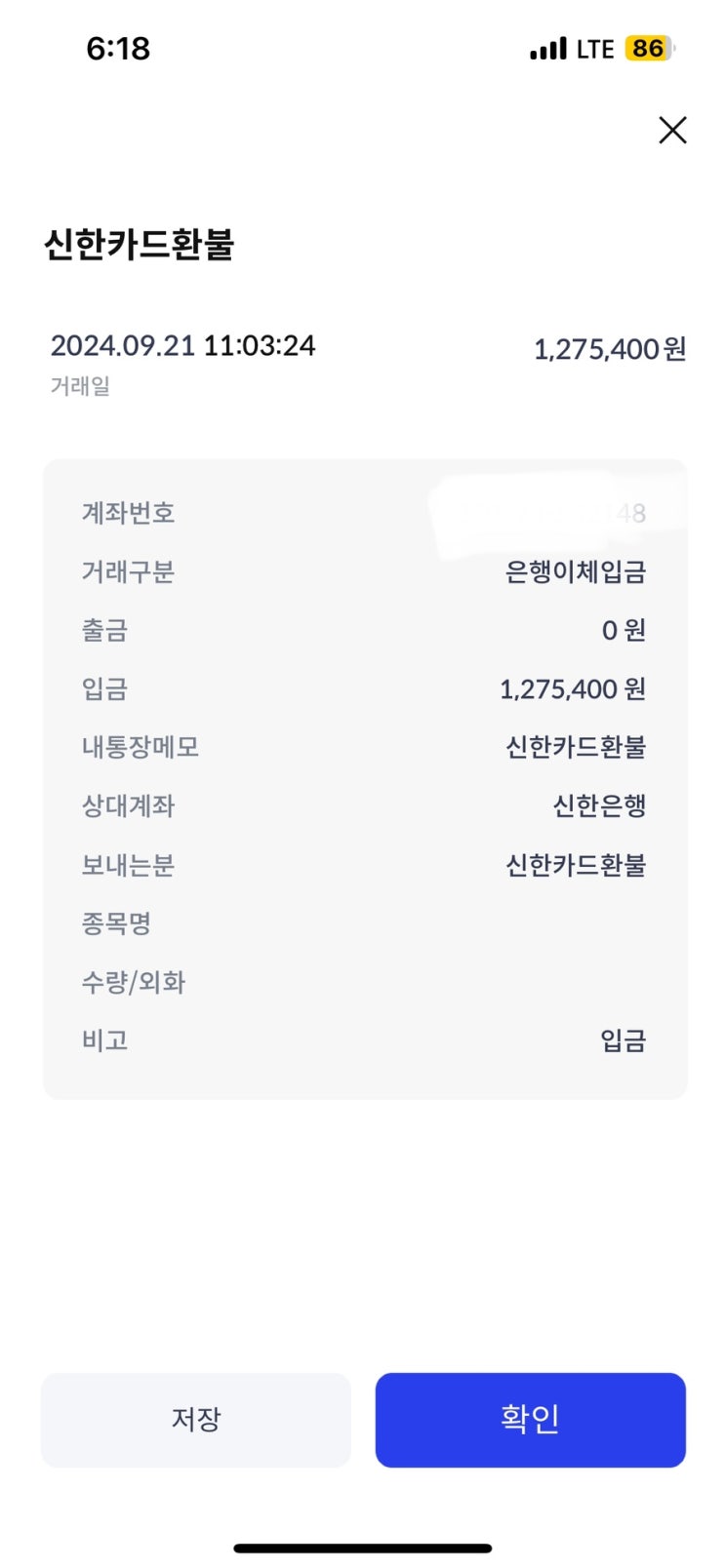Tap the transaction date 2024.09.21 11:03:24
This screenshot has height=1568, width=725.
[182, 345]
